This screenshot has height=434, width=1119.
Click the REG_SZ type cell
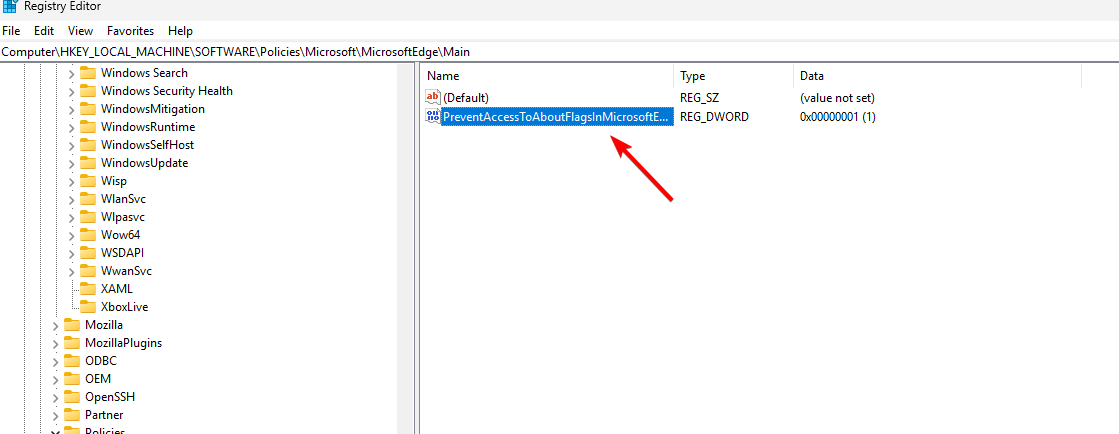[700, 98]
